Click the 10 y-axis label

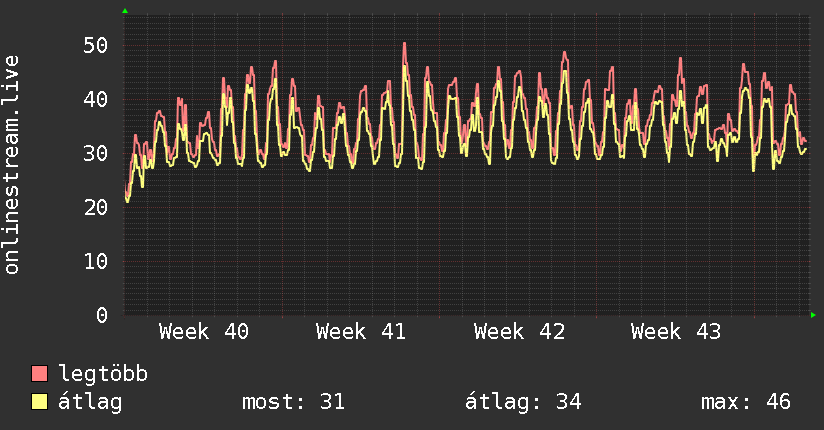coord(96,261)
